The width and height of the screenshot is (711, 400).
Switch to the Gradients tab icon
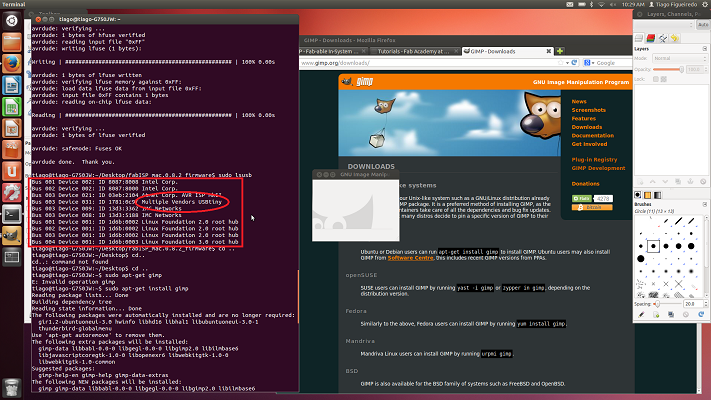(657, 195)
